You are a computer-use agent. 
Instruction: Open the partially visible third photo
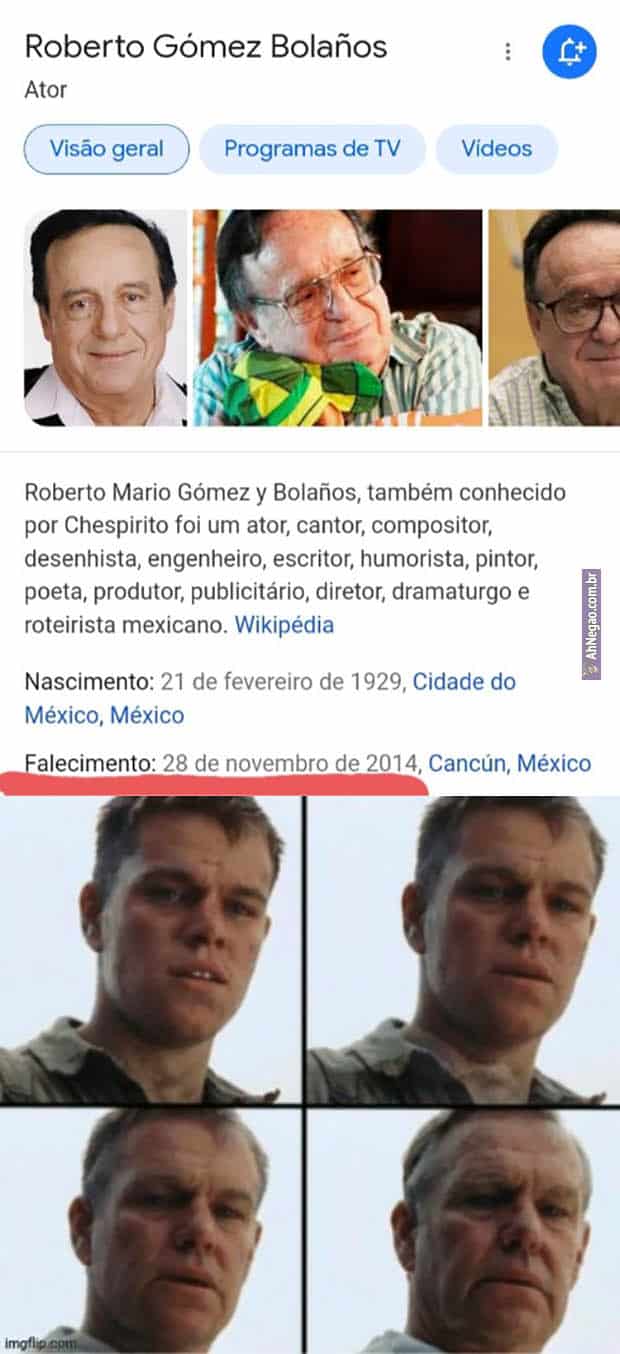coord(554,318)
